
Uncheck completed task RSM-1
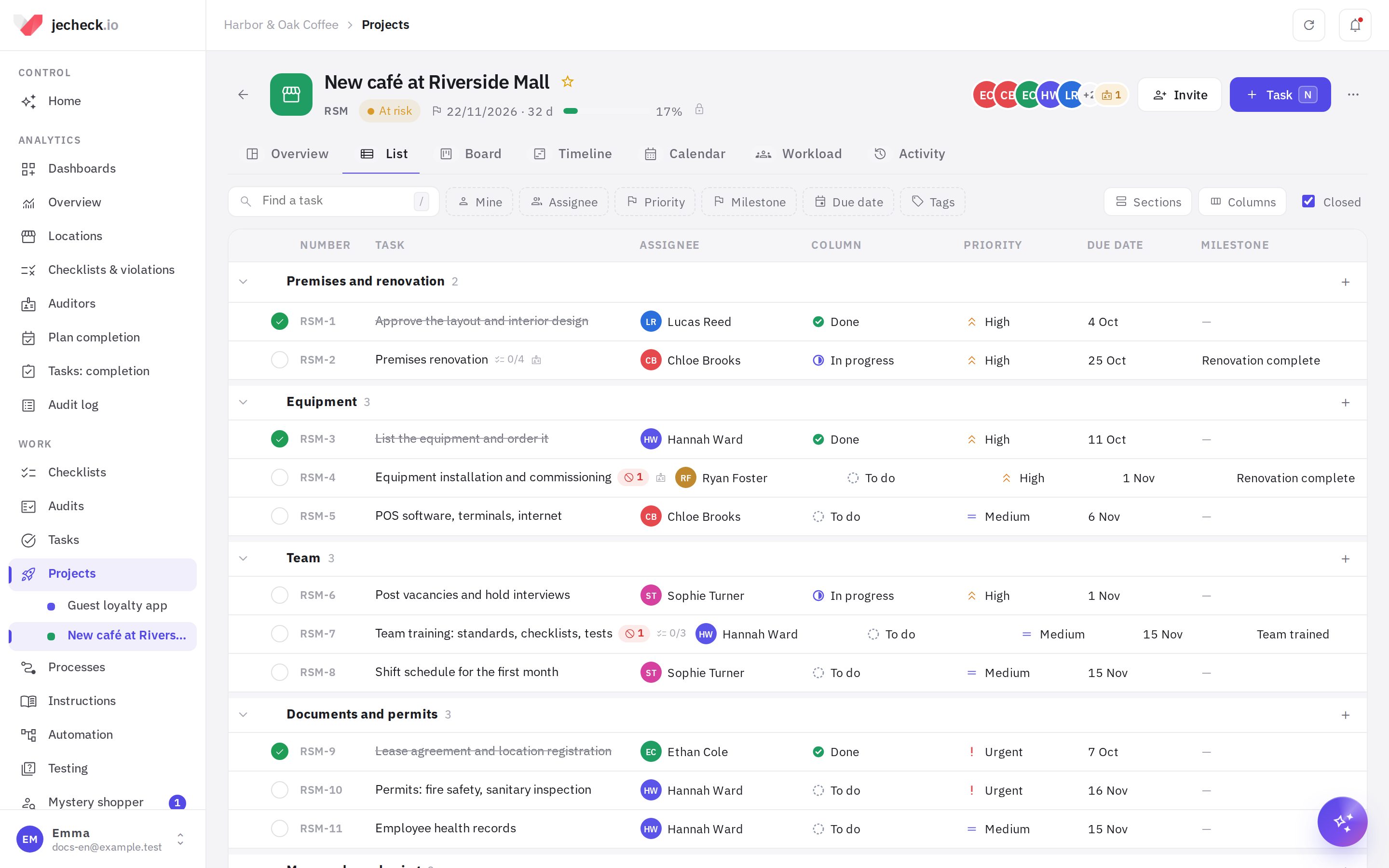[280, 321]
